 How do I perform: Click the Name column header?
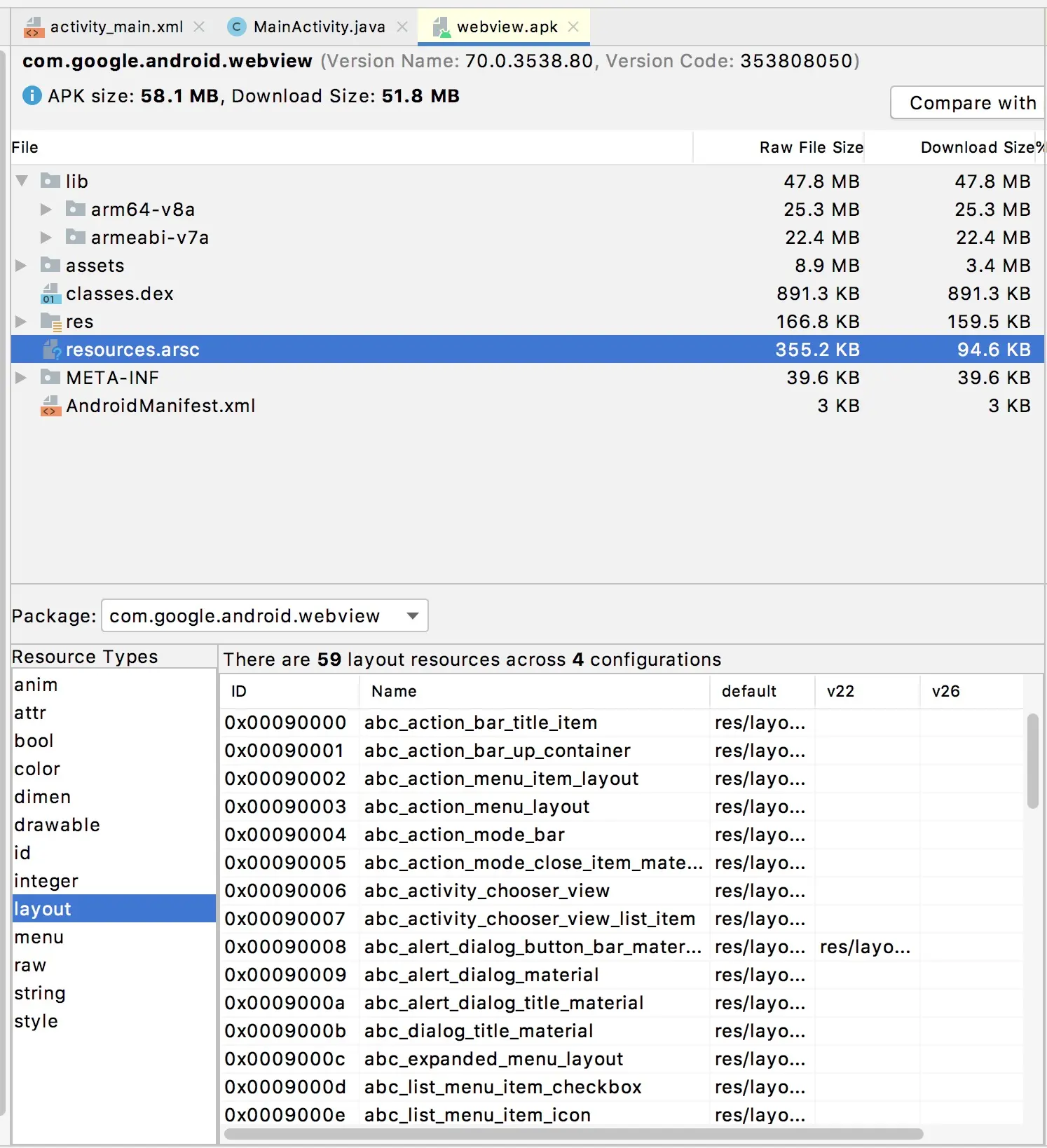tap(535, 691)
